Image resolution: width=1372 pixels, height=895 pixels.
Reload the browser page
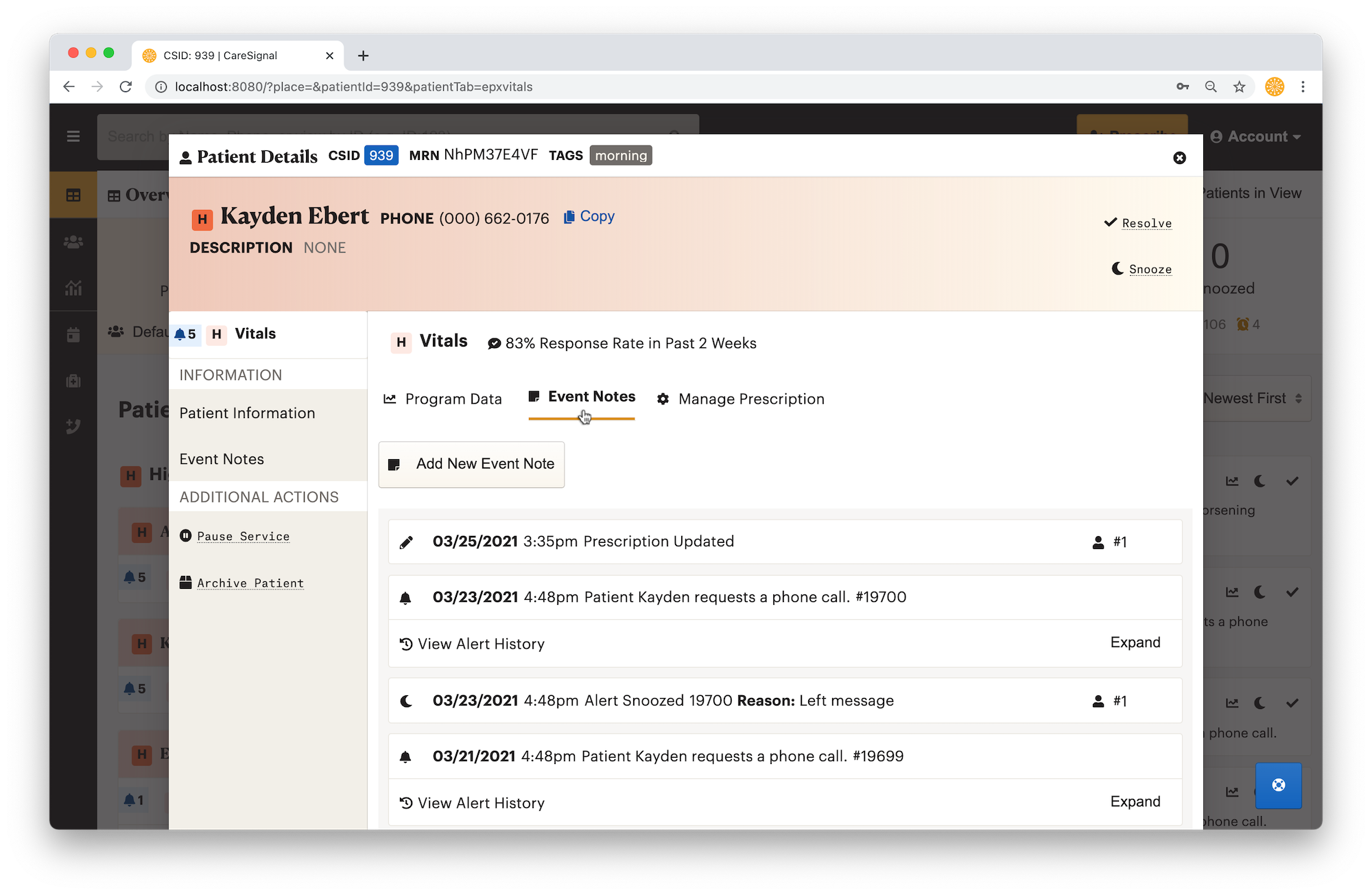point(126,86)
